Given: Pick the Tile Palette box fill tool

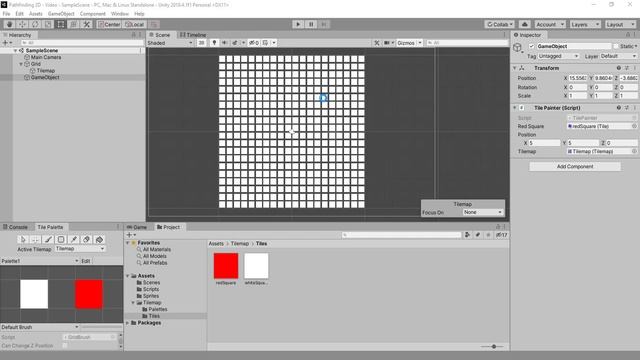Looking at the screenshot, I should 61,240.
